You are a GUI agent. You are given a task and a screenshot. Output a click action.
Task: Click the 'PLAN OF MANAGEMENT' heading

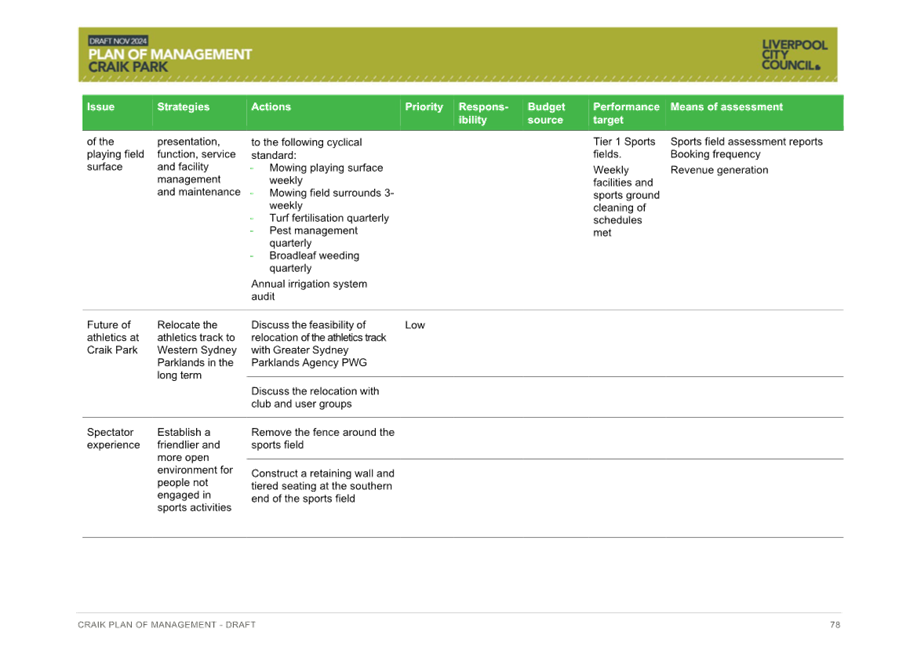pos(170,54)
